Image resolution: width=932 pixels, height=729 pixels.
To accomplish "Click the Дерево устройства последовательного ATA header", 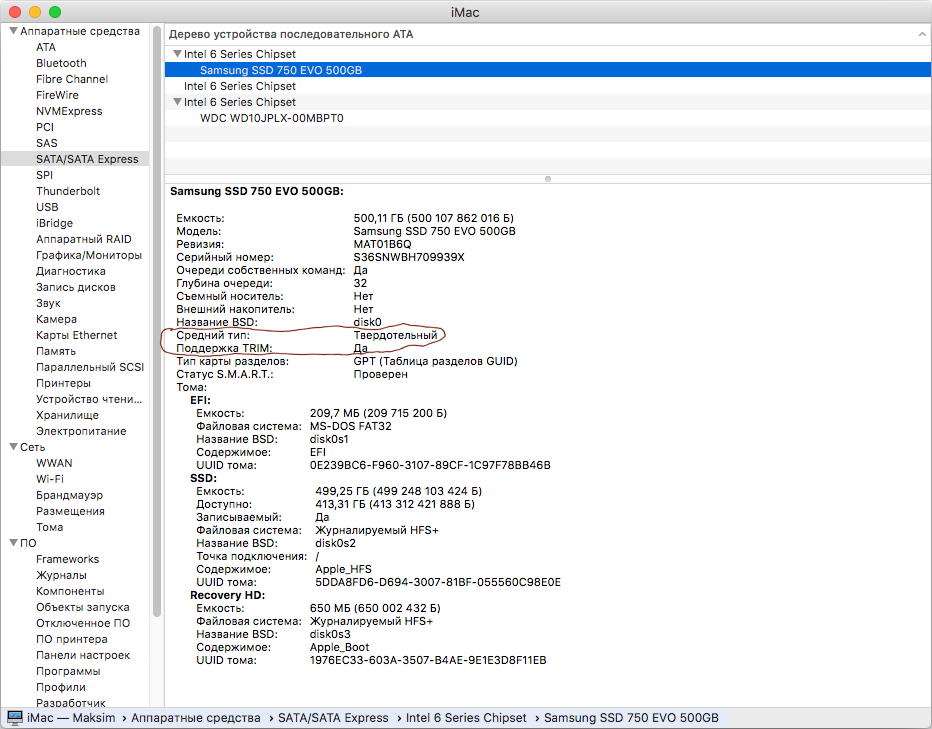I will (x=291, y=34).
